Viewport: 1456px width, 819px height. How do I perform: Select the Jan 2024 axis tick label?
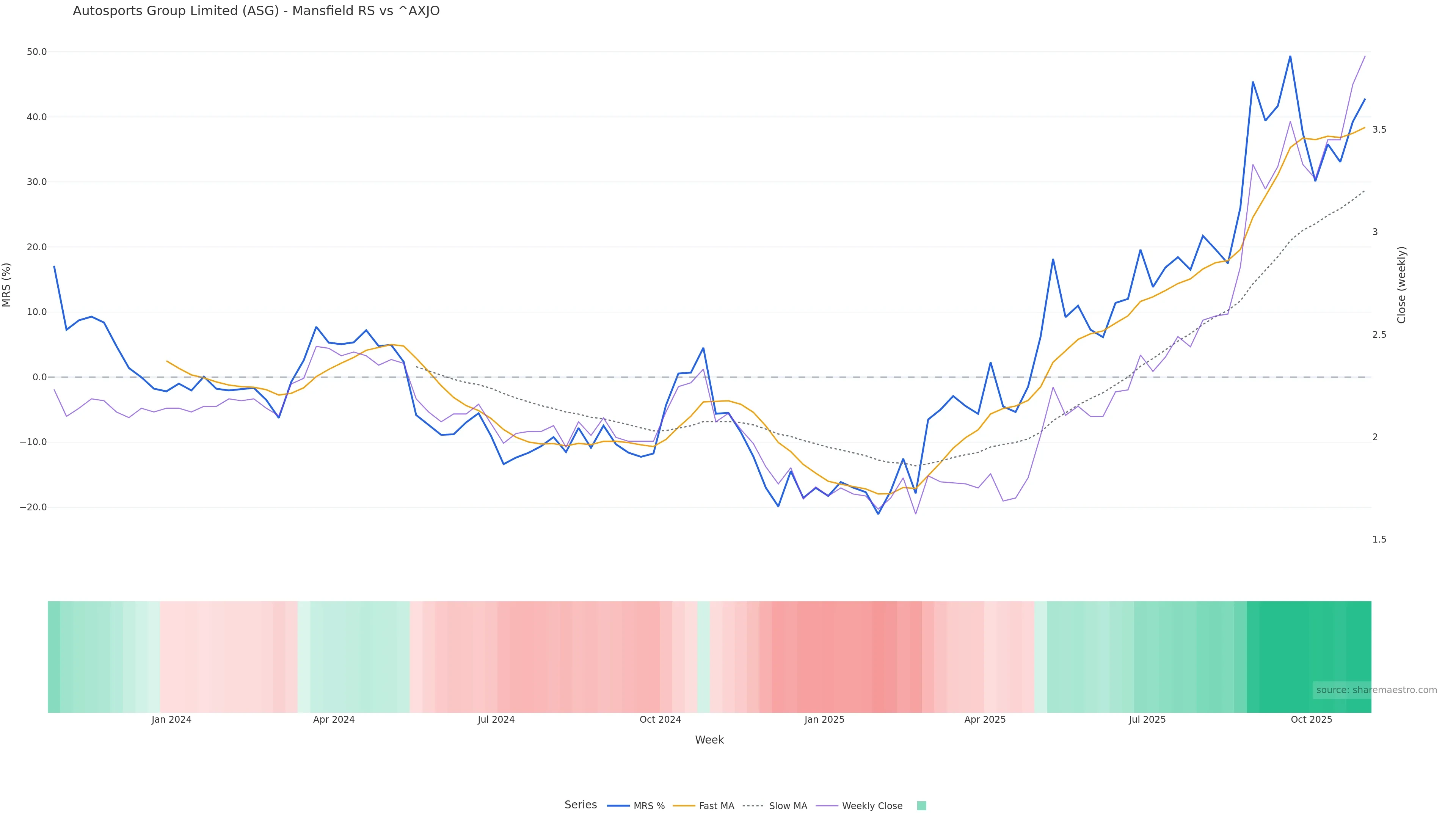tap(171, 720)
